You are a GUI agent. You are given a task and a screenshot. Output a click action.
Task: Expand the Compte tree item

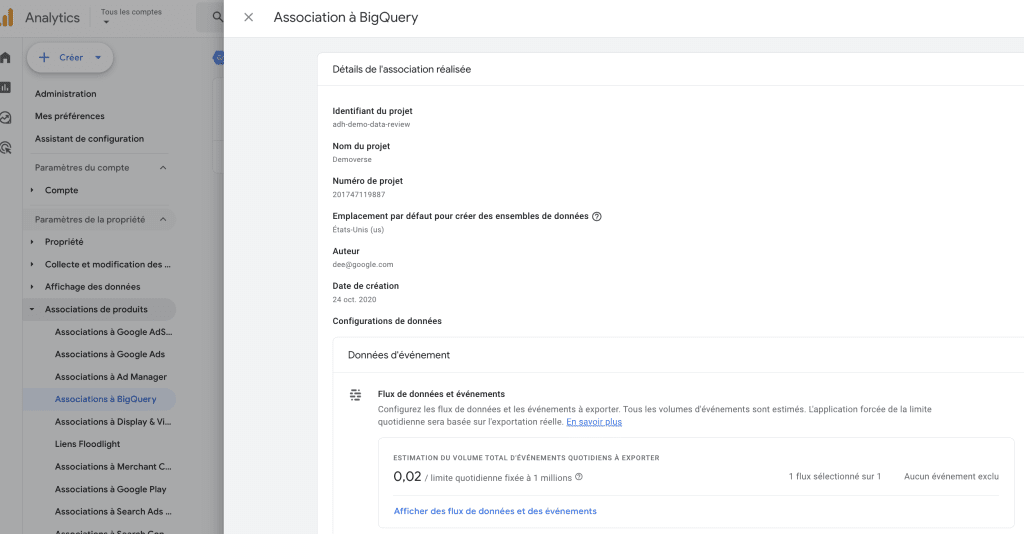tap(31, 190)
